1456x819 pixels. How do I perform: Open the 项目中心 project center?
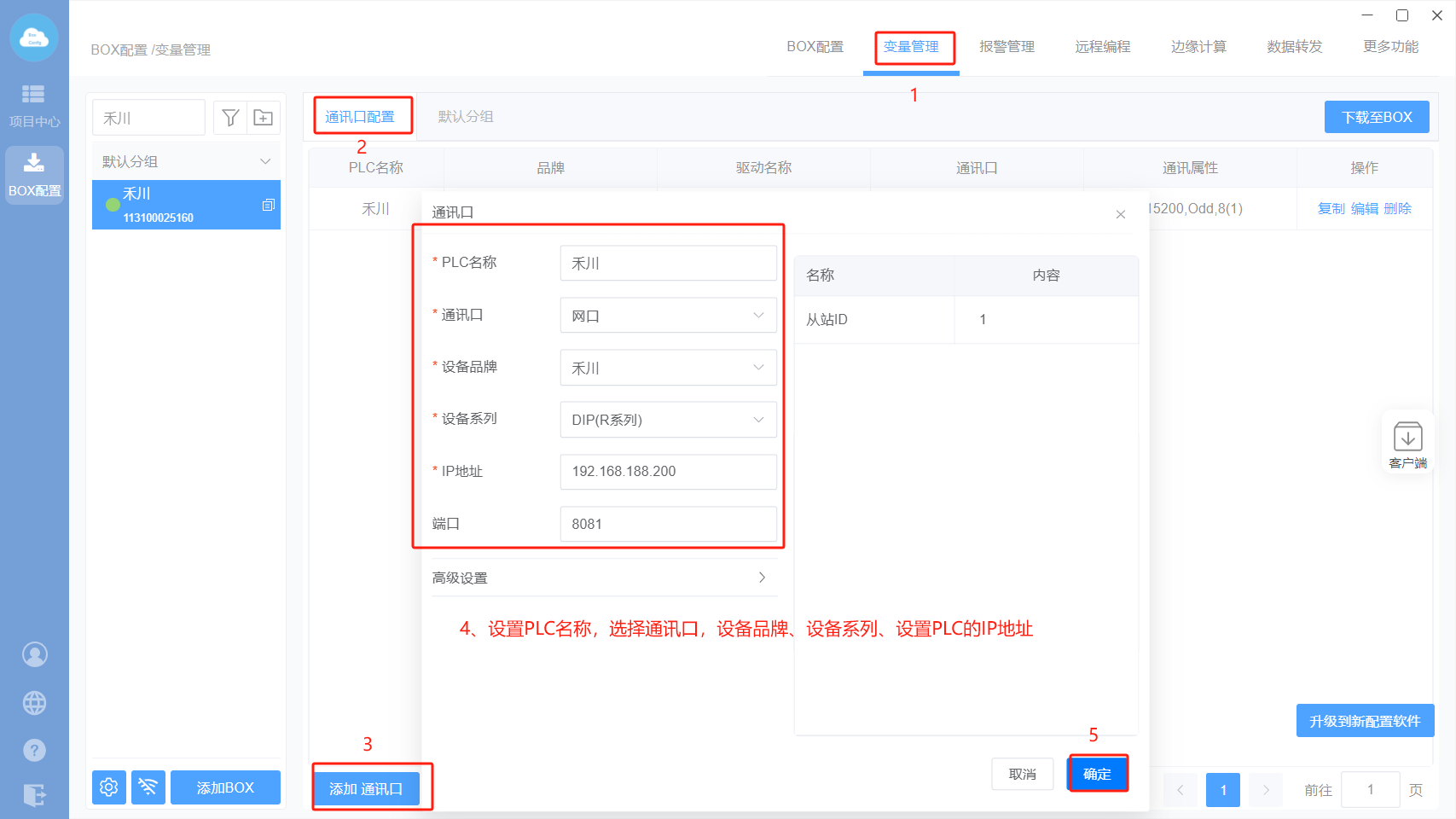[x=34, y=106]
